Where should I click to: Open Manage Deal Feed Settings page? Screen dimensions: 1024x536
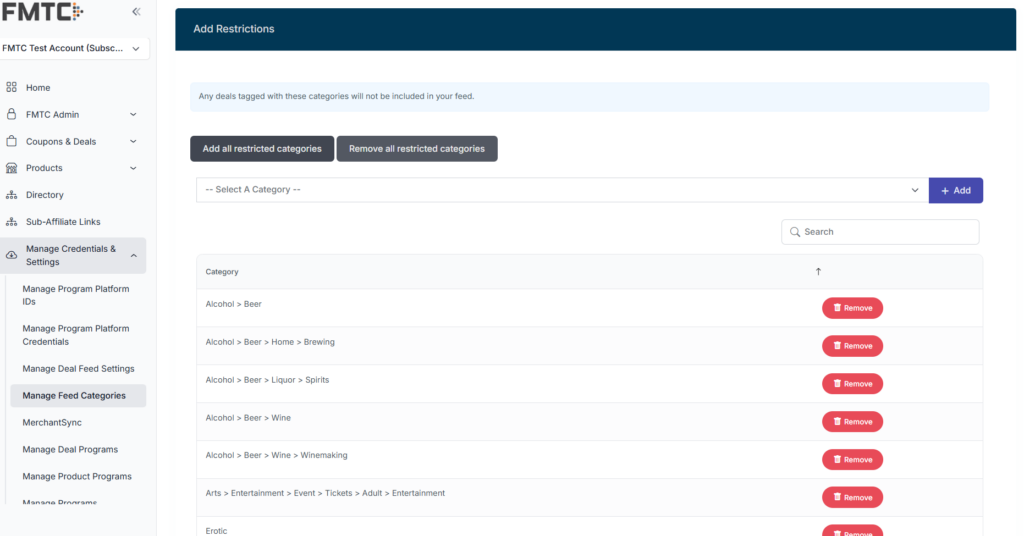click(x=78, y=369)
